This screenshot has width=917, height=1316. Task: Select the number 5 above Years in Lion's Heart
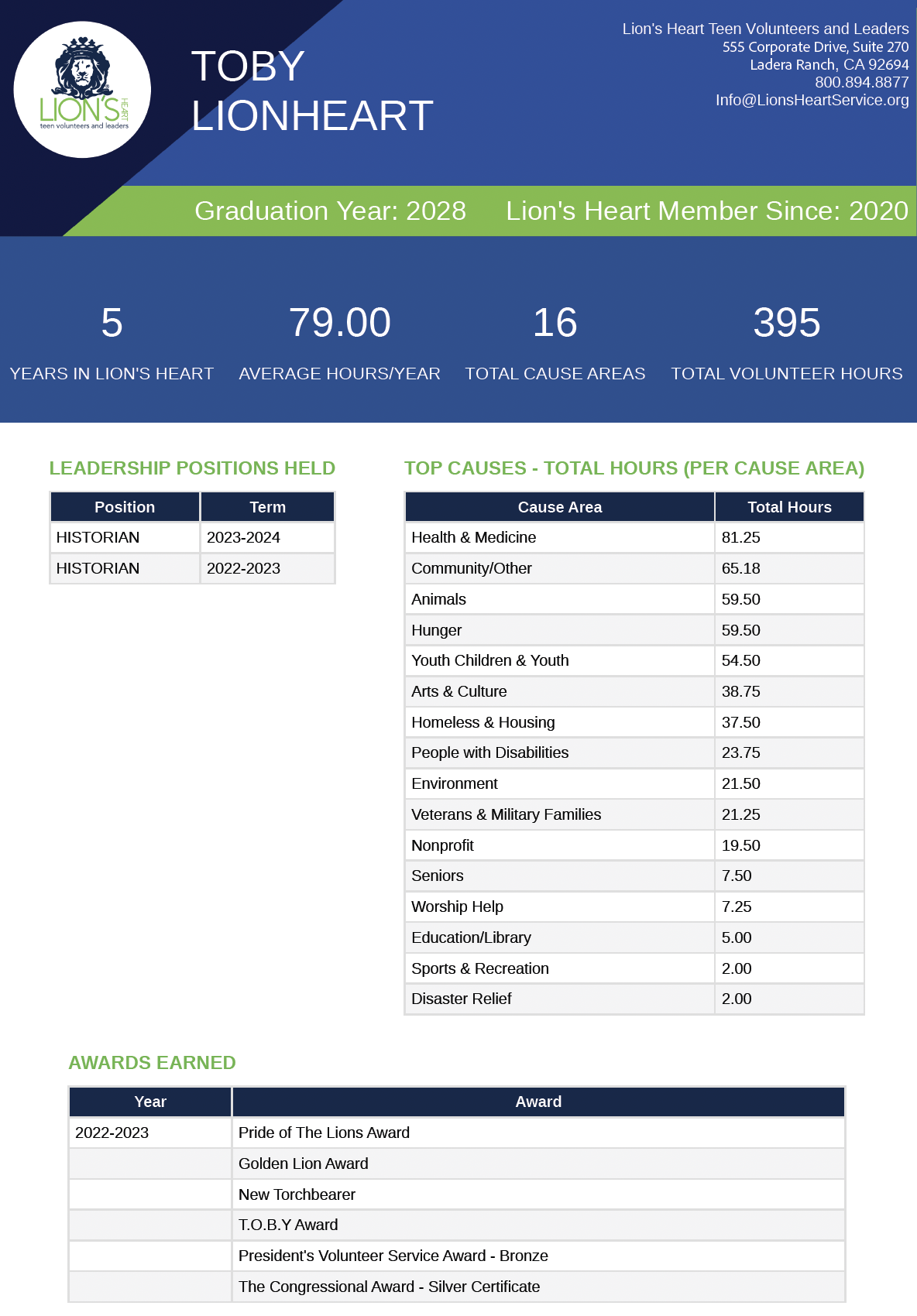point(112,322)
